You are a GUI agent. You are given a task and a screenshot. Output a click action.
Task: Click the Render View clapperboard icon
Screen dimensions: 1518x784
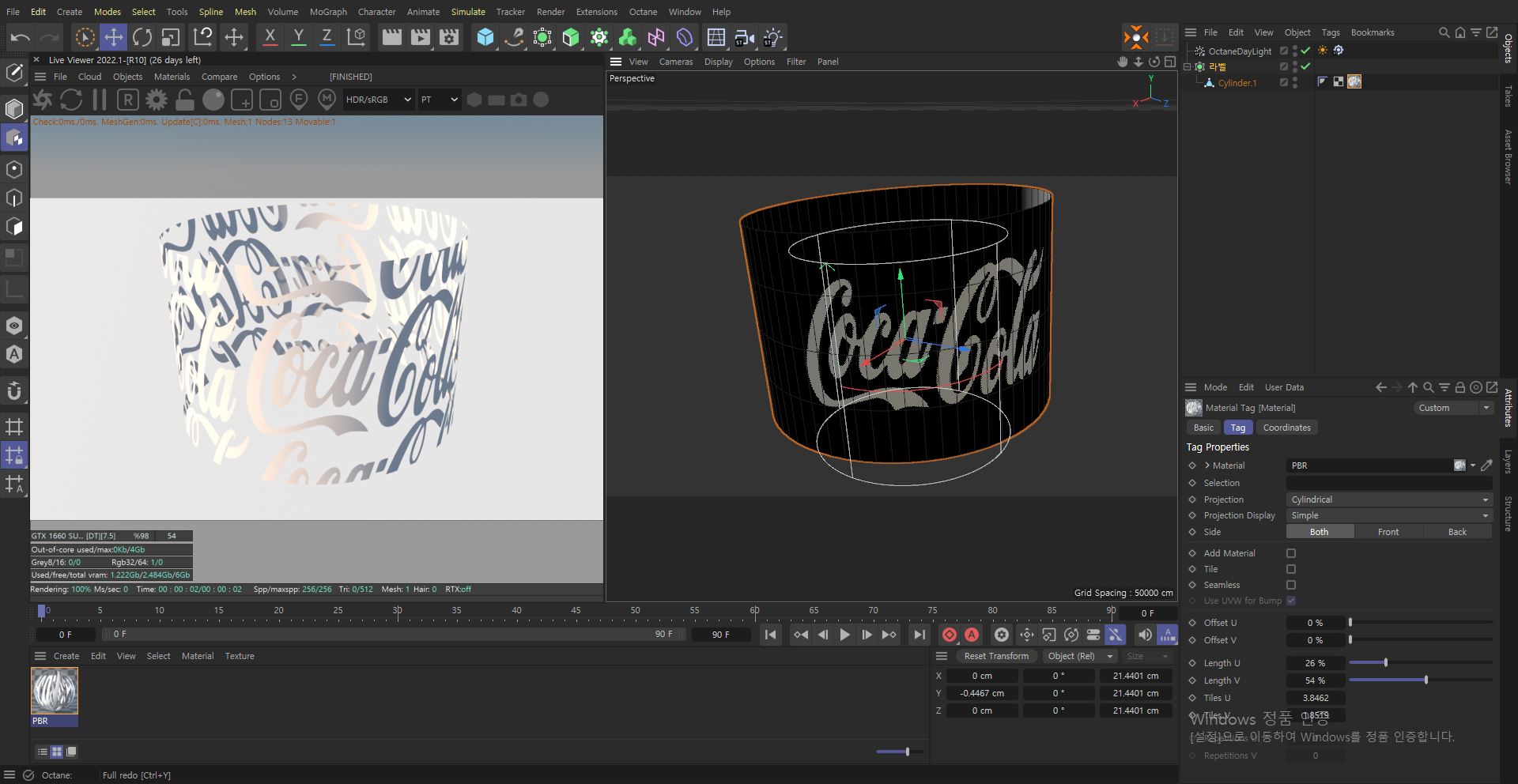(391, 37)
